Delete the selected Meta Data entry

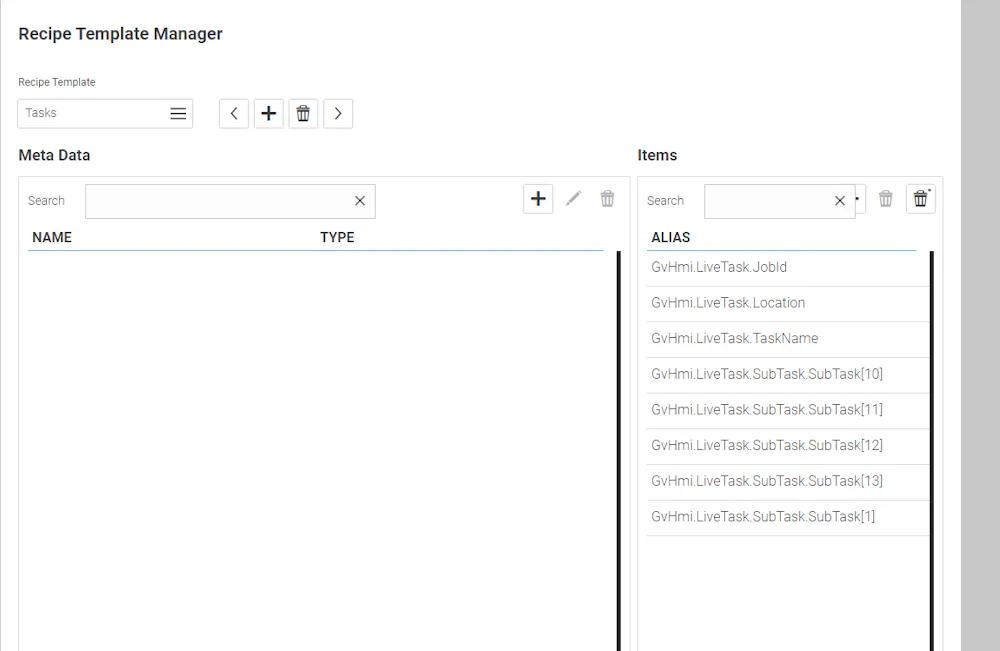(607, 199)
